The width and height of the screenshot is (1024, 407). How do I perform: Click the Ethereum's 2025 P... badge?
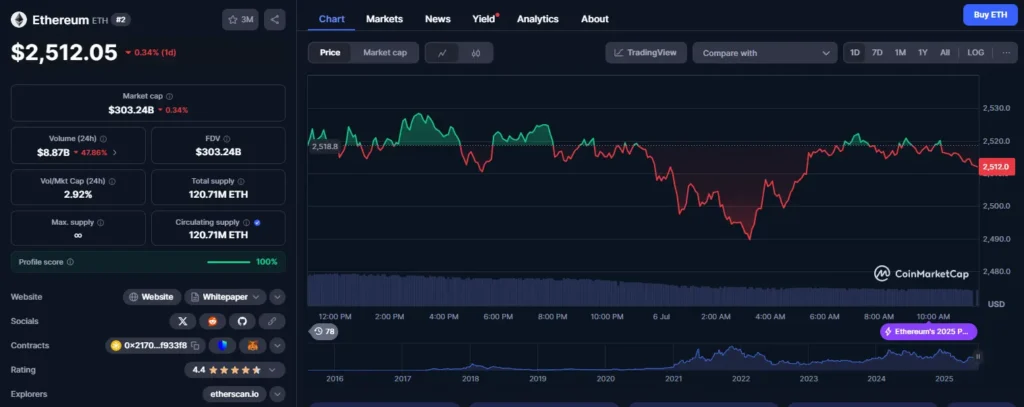coord(929,331)
